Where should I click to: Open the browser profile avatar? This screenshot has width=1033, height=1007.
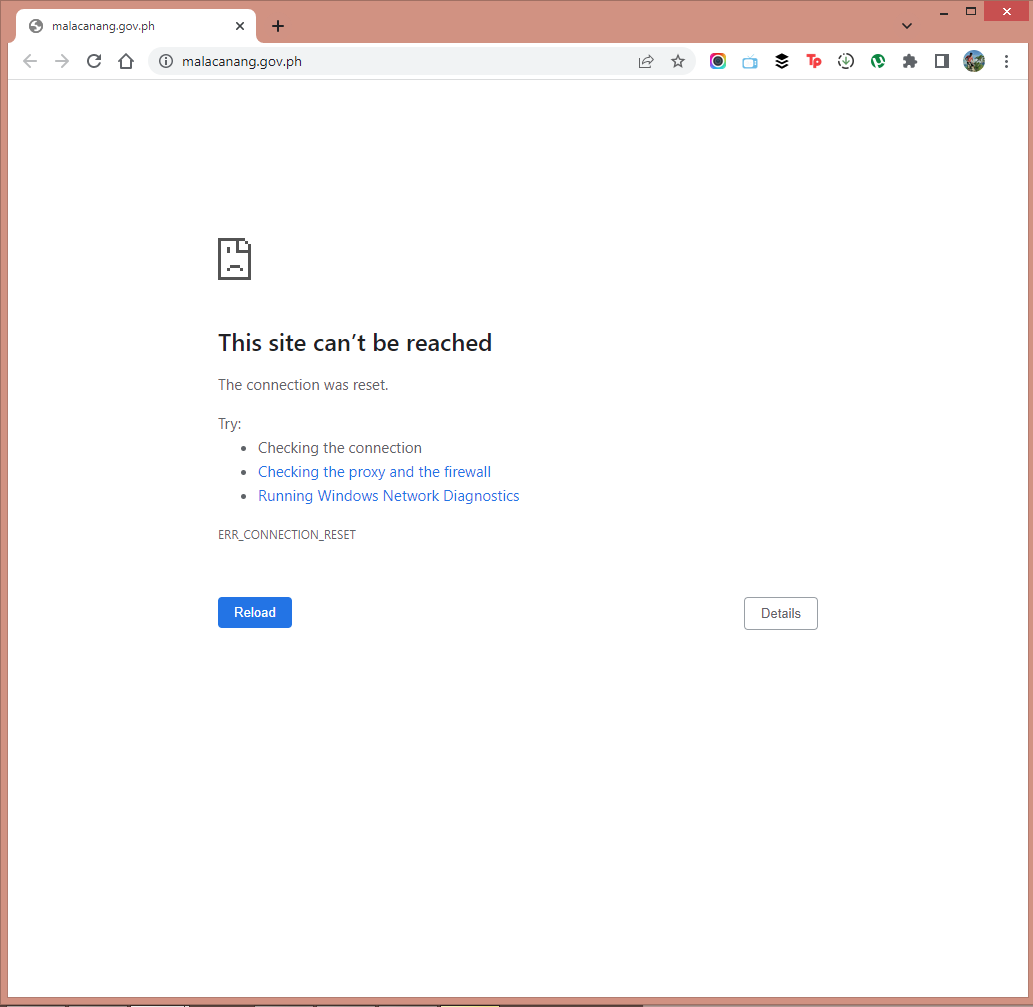point(974,61)
